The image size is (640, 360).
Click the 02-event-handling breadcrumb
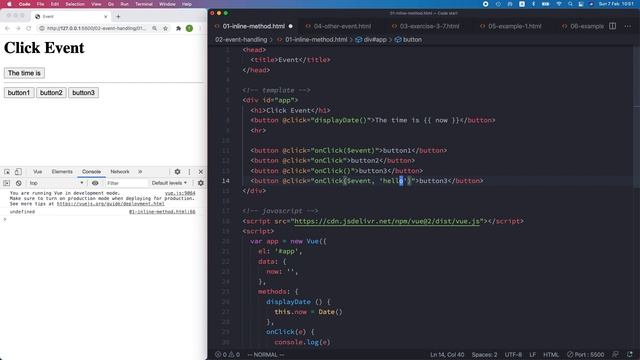pos(241,40)
